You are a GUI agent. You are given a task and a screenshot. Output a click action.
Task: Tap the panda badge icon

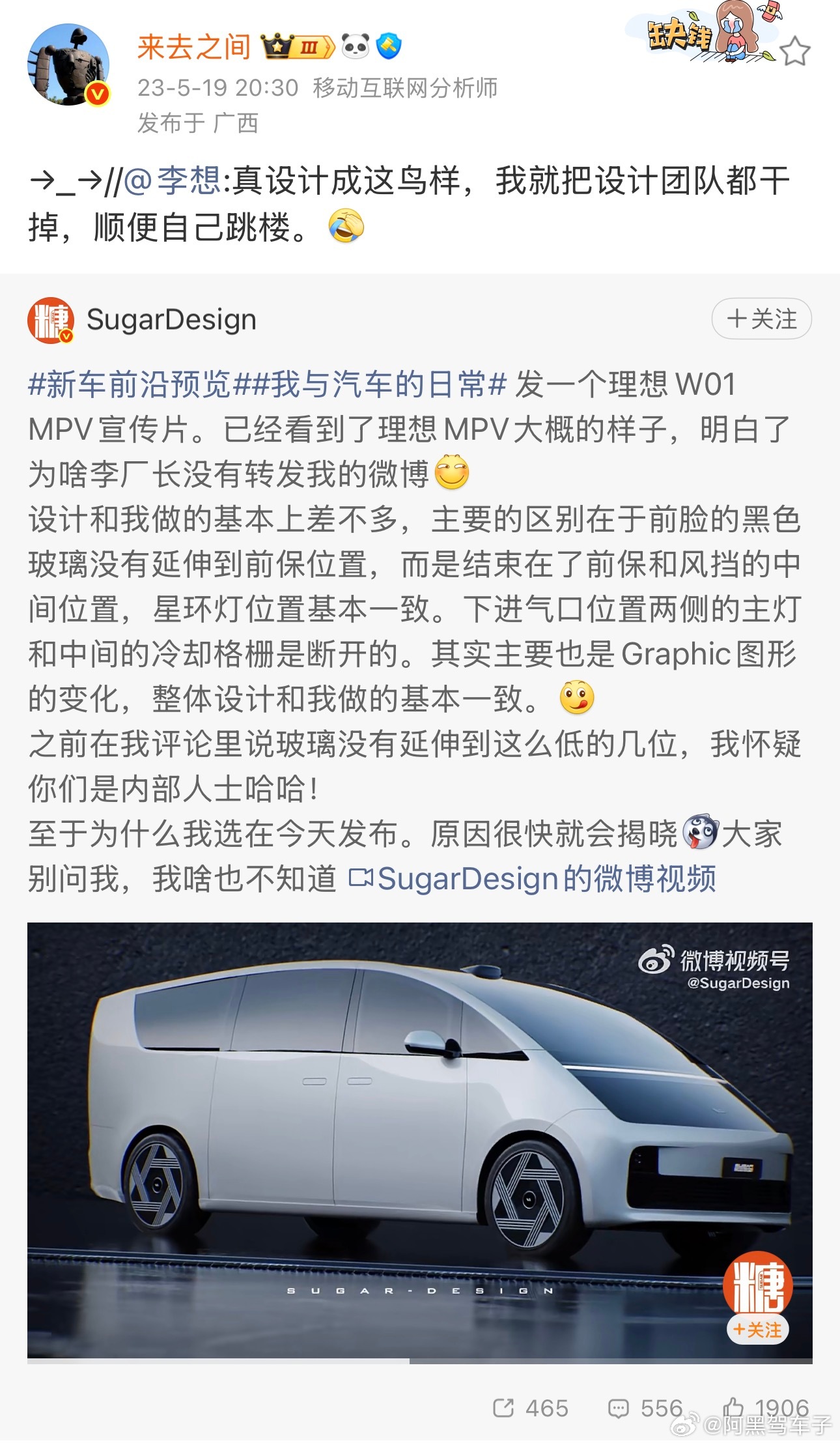[x=356, y=47]
